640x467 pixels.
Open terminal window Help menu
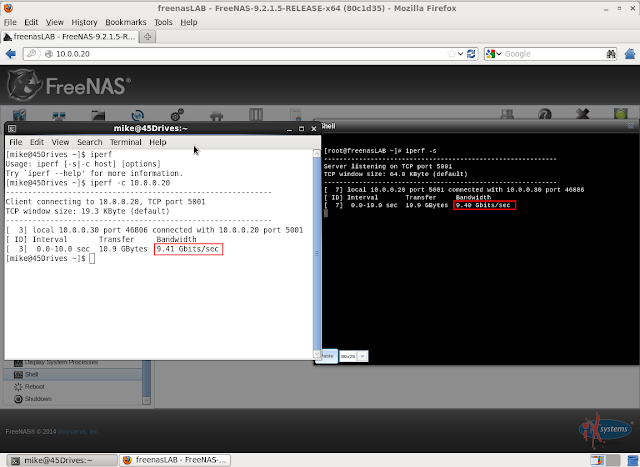pyautogui.click(x=158, y=142)
